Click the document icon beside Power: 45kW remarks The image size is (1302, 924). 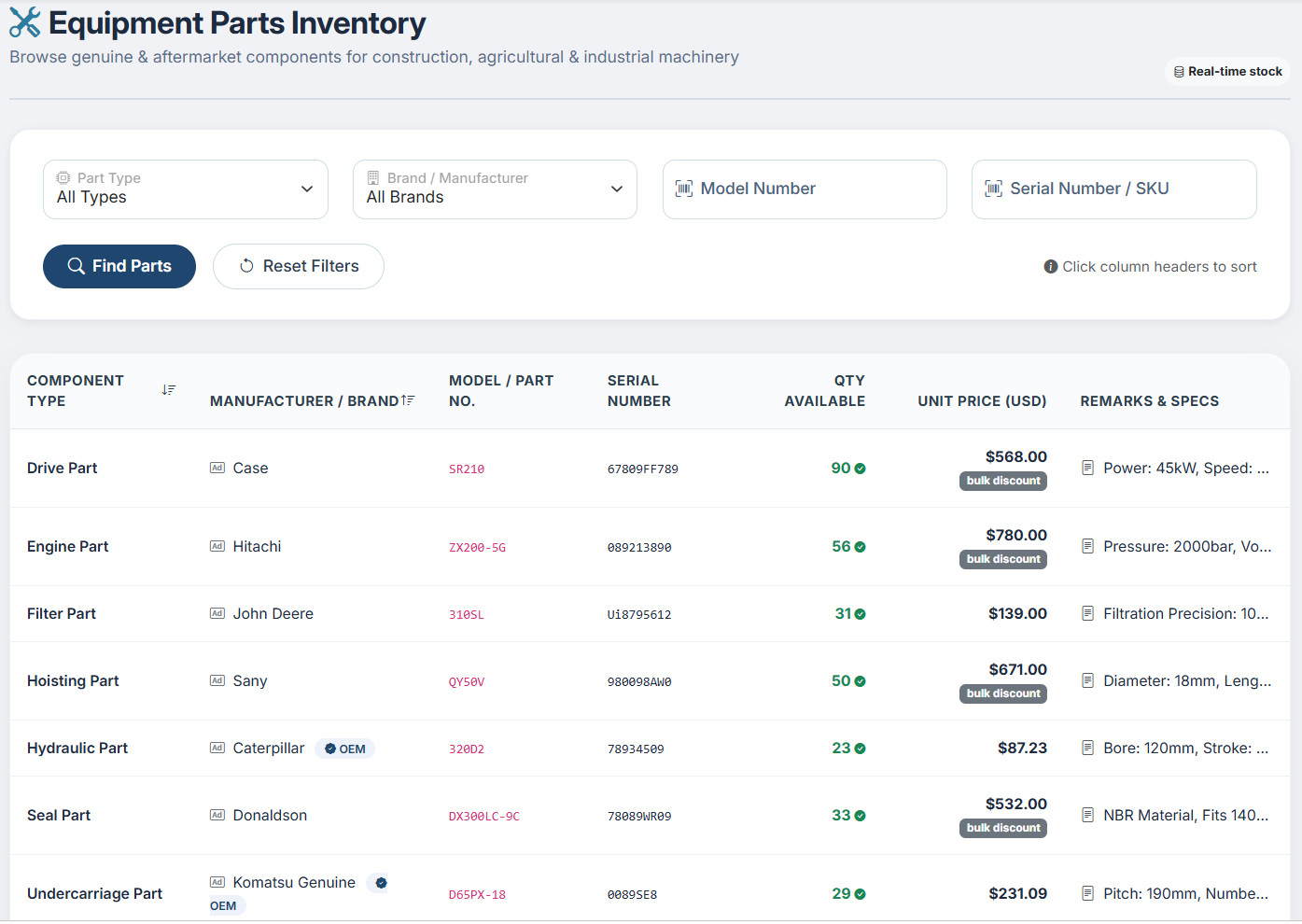pyautogui.click(x=1087, y=468)
